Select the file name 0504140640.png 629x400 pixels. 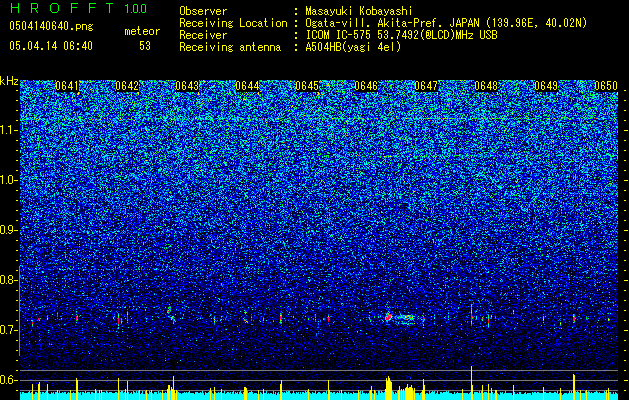pos(51,26)
